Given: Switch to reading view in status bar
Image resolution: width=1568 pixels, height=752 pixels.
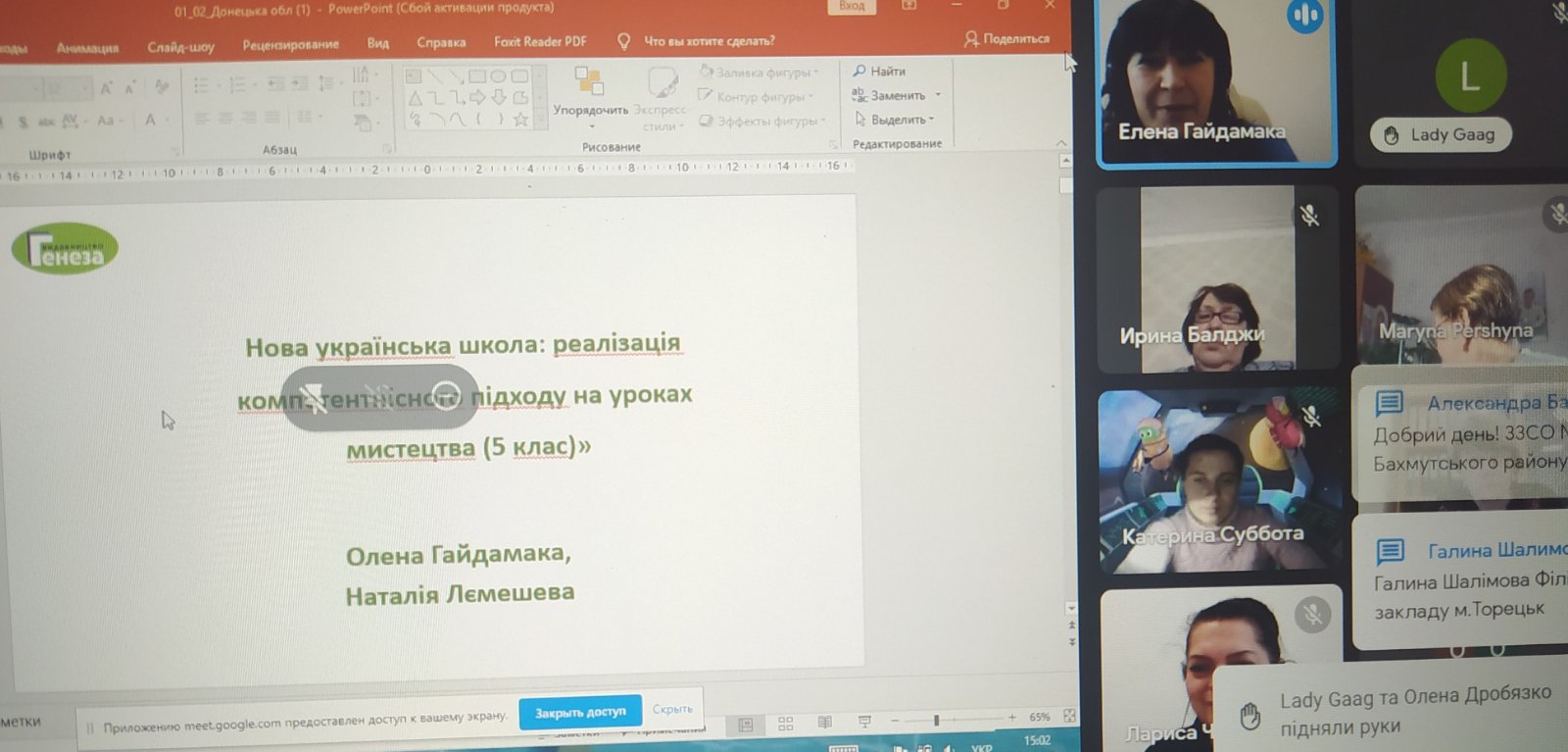Looking at the screenshot, I should coord(825,723).
